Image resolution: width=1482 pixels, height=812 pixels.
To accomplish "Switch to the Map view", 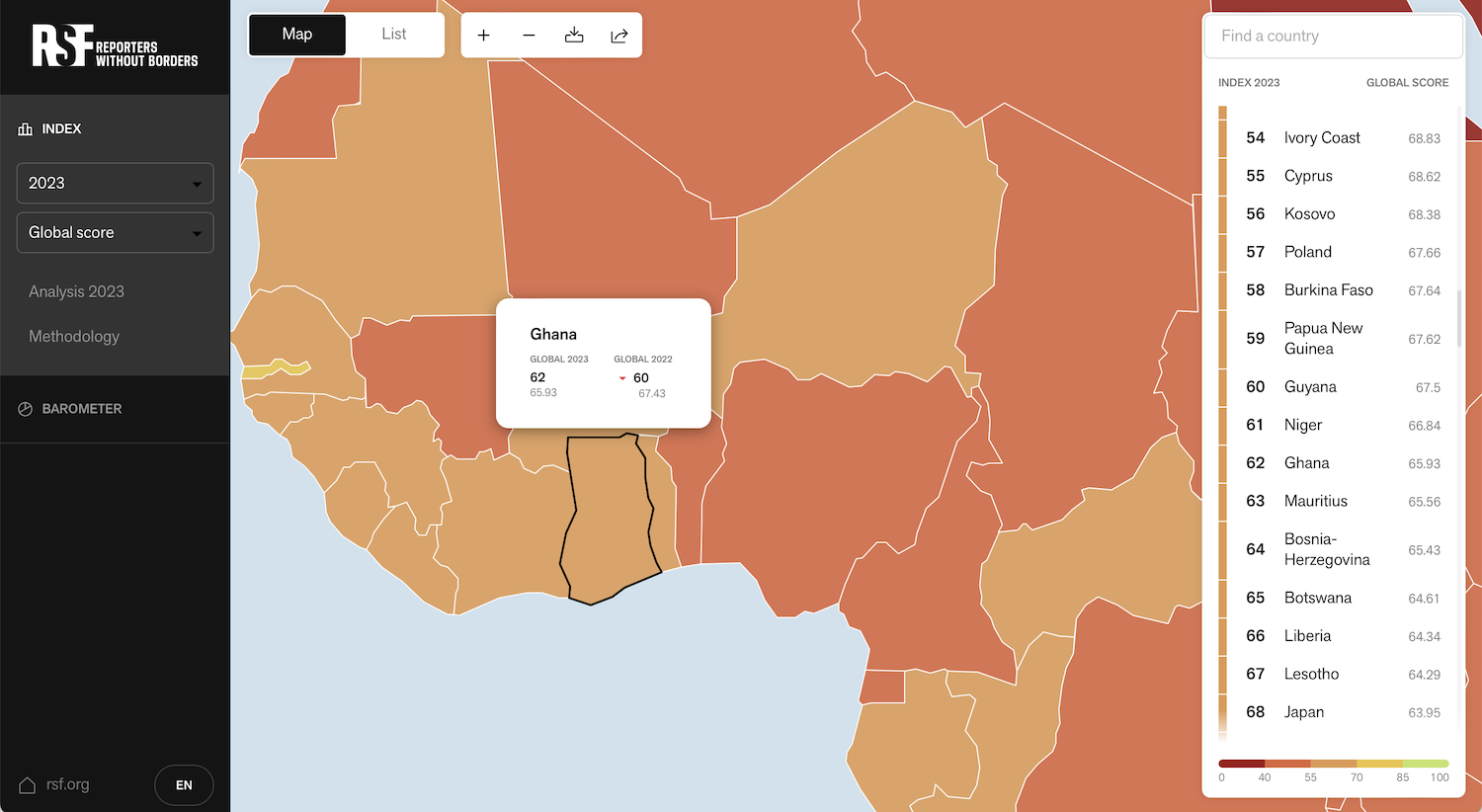I will 297,35.
